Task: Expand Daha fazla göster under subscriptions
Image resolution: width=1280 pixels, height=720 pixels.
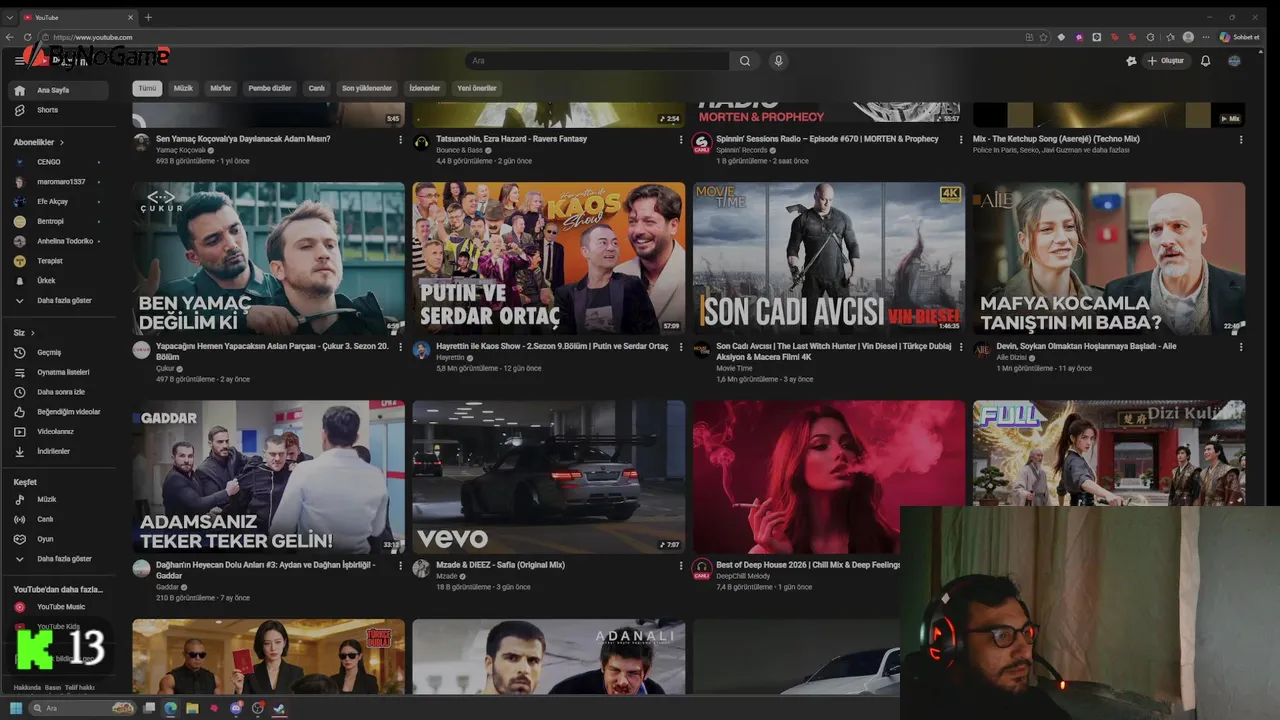Action: 59,300
